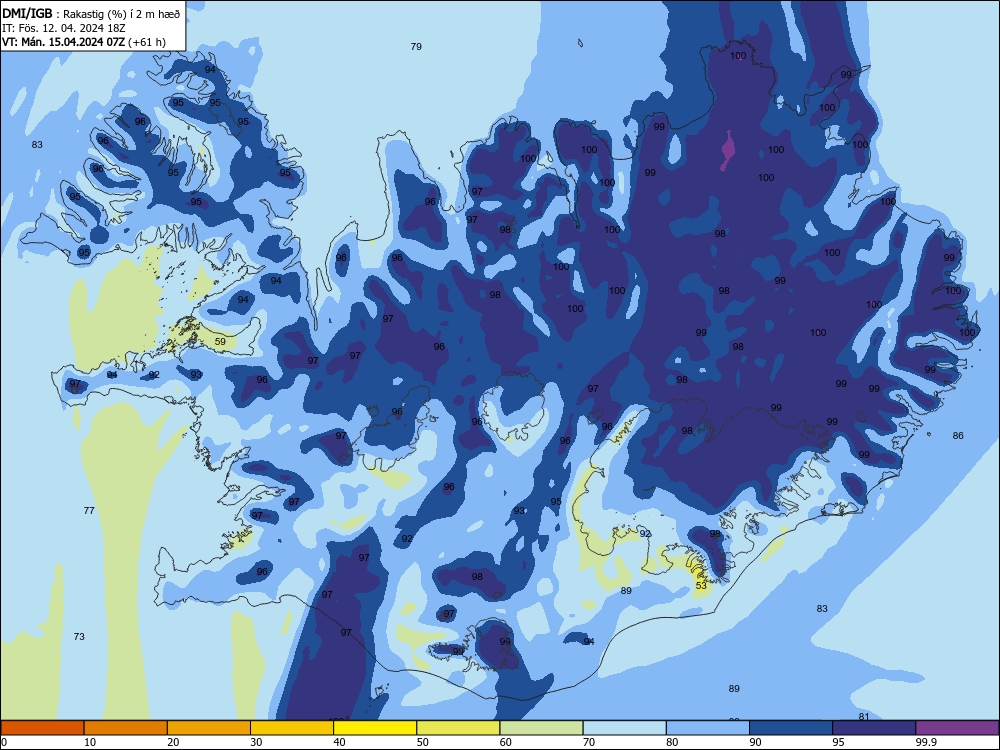This screenshot has width=1000, height=750.
Task: Click the 81 humidity value near the legend
Action: 864,716
